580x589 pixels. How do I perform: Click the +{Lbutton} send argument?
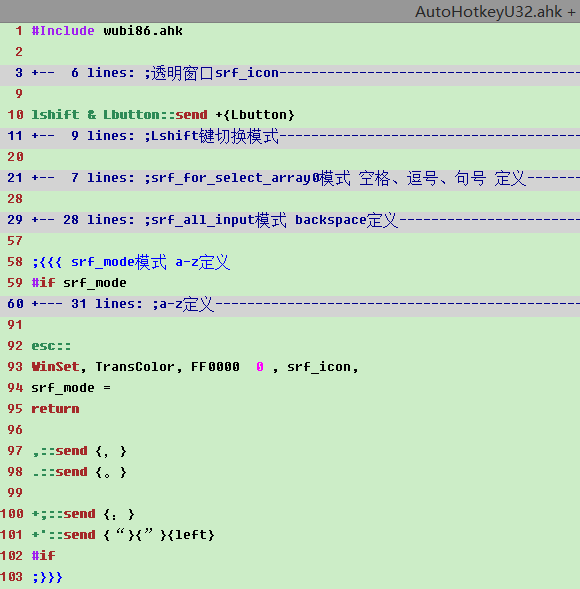coord(255,115)
